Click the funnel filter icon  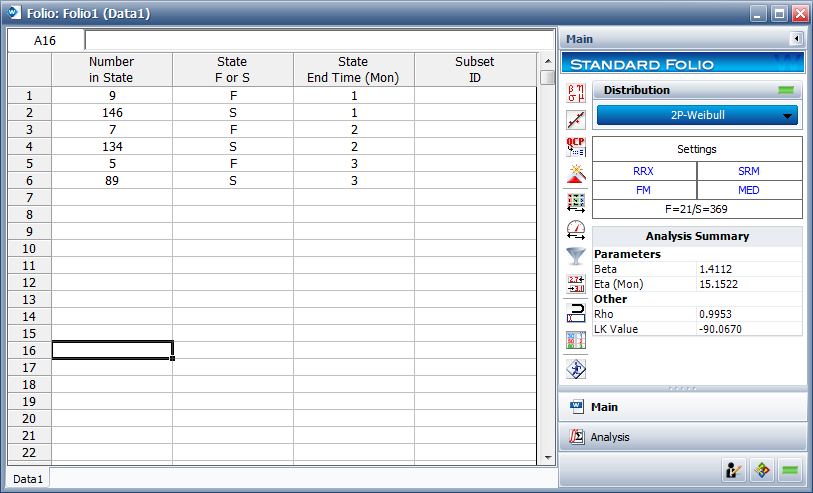click(x=576, y=256)
